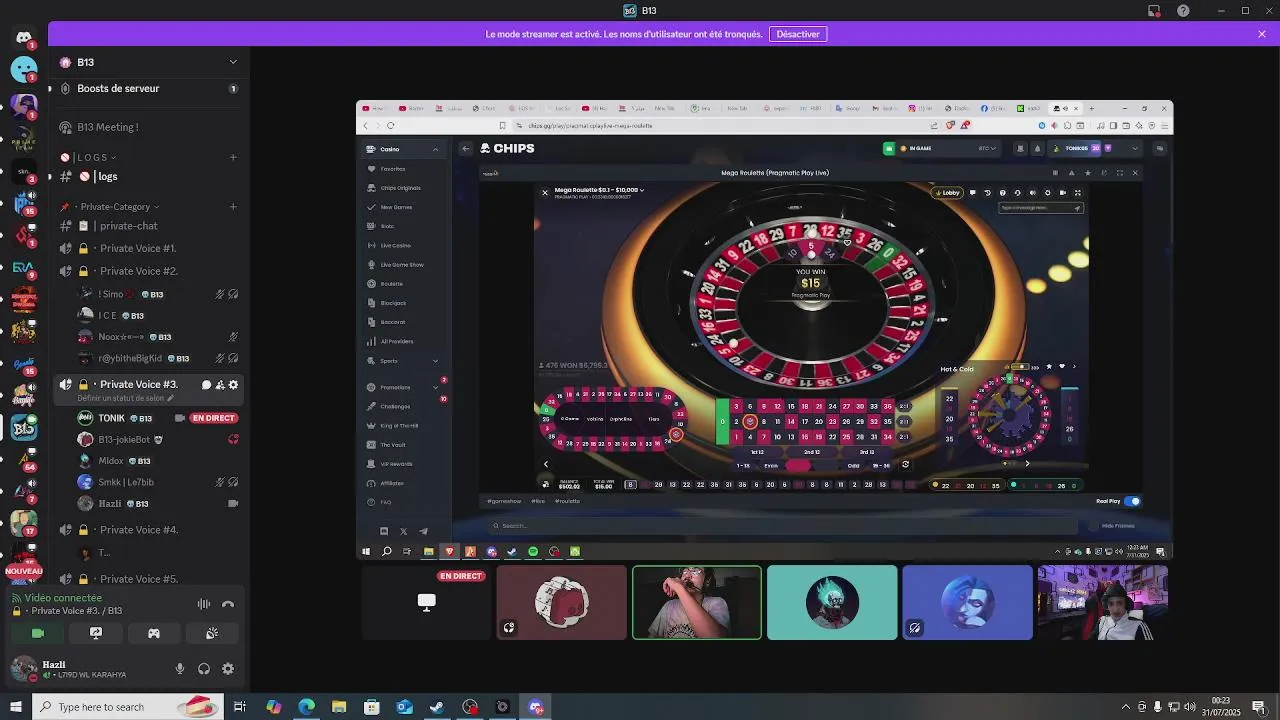Viewport: 1280px width, 720px height.
Task: Deafen audio with headphones icon
Action: (204, 669)
